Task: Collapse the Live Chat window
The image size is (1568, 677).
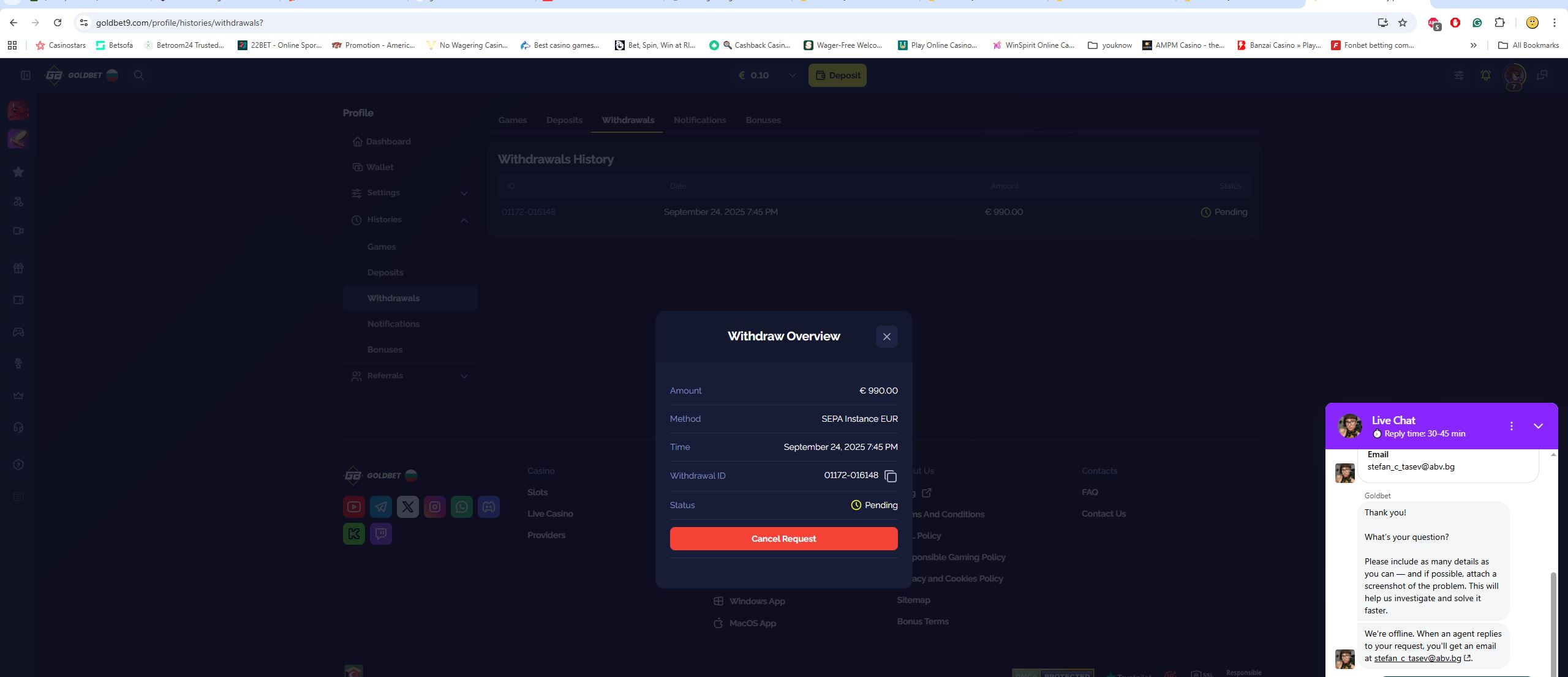Action: 1538,426
